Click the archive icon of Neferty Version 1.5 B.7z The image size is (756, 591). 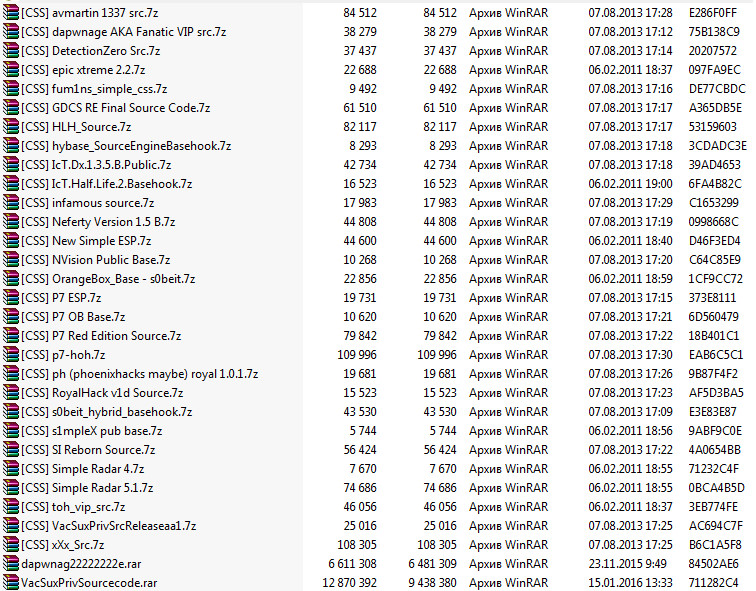[11, 222]
